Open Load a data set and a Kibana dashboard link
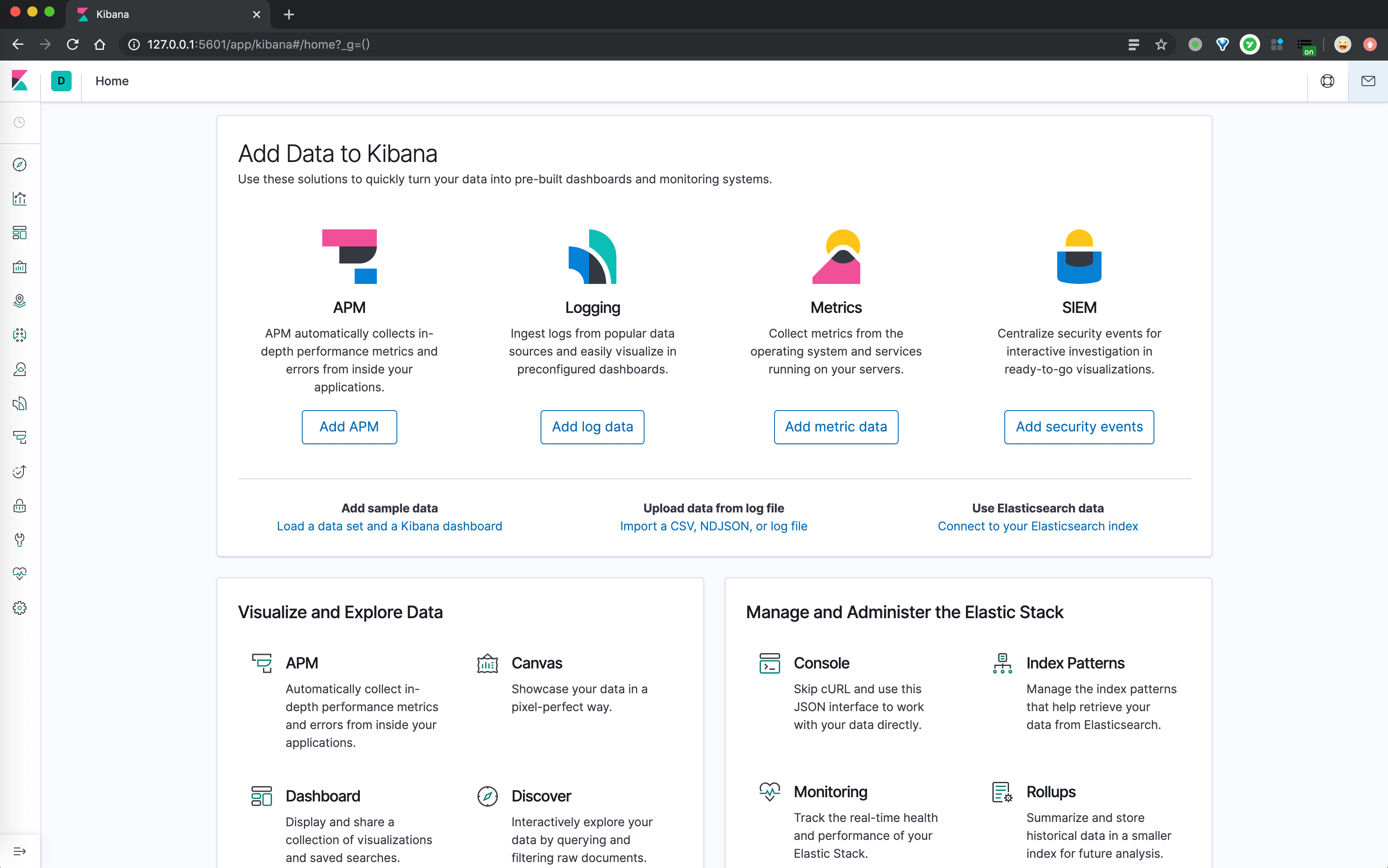 pos(389,526)
